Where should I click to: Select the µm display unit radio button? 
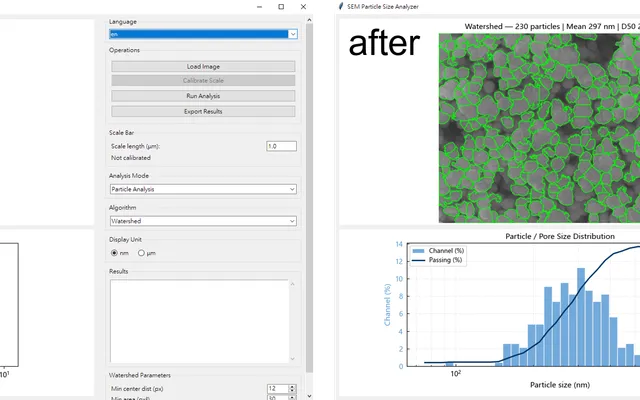pos(141,253)
